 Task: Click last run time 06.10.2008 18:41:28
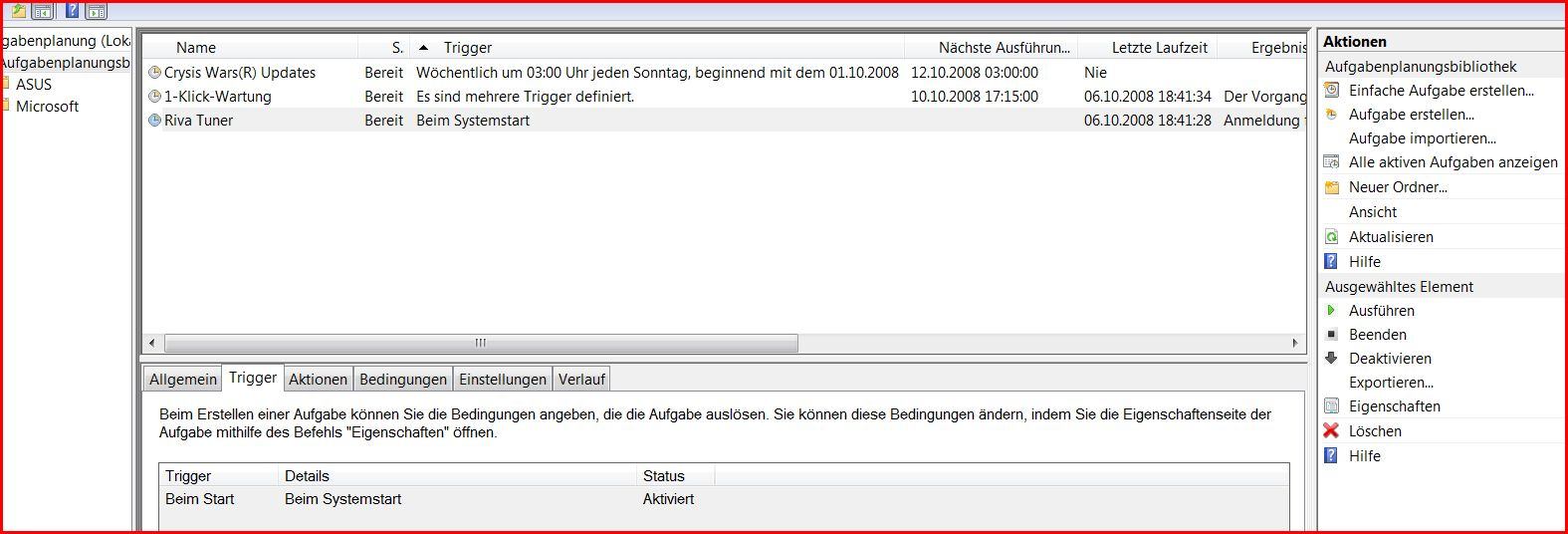(x=1148, y=120)
